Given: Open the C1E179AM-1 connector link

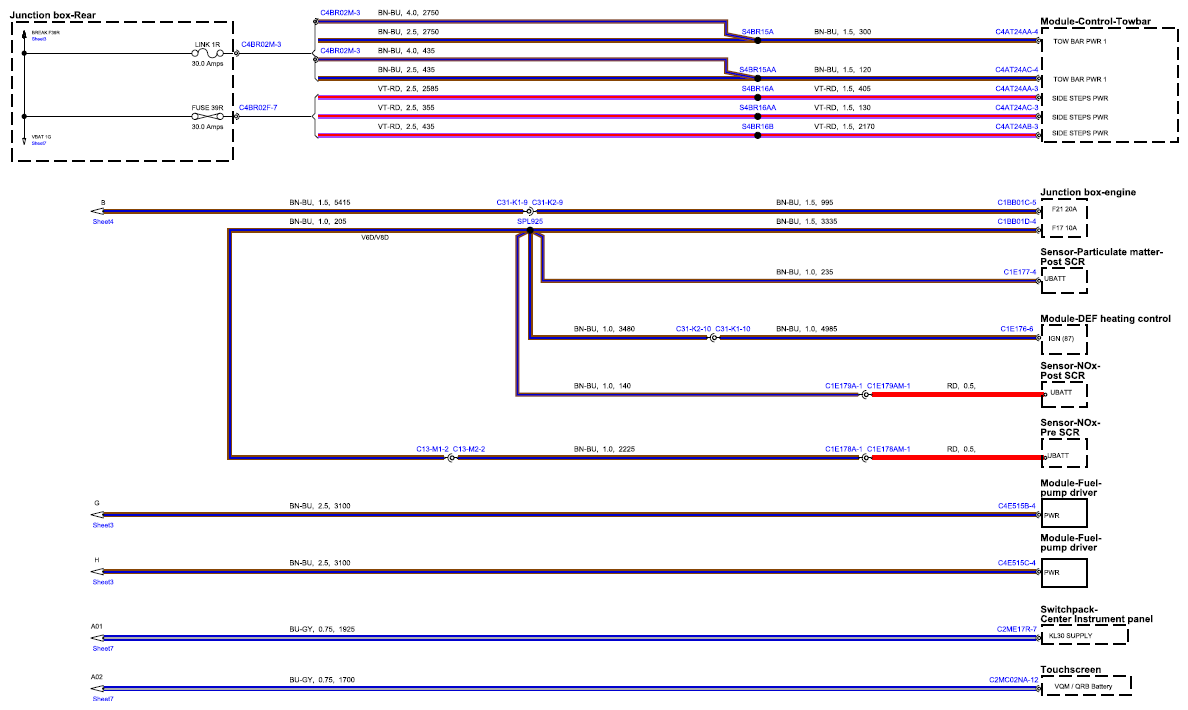Looking at the screenshot, I should (889, 386).
